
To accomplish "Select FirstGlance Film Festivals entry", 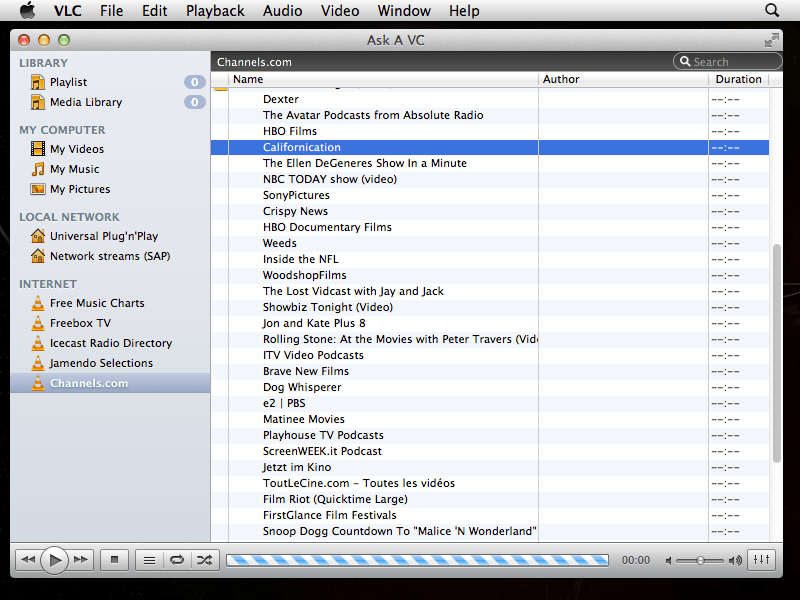I will [x=490, y=515].
